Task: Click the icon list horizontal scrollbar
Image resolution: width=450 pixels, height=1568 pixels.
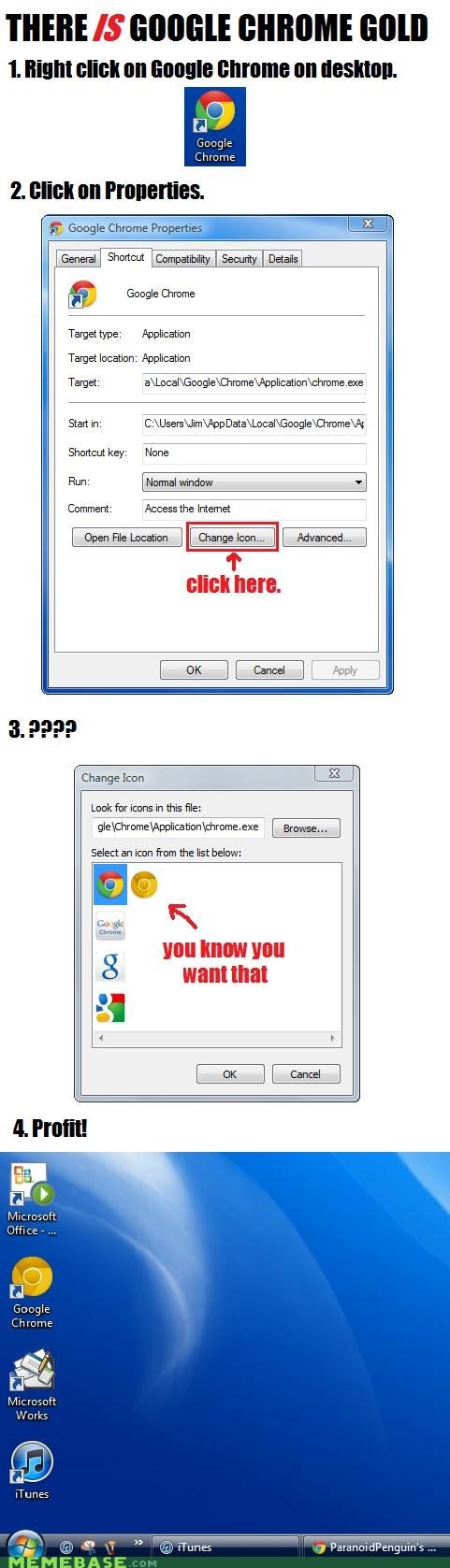Action: 217,1038
